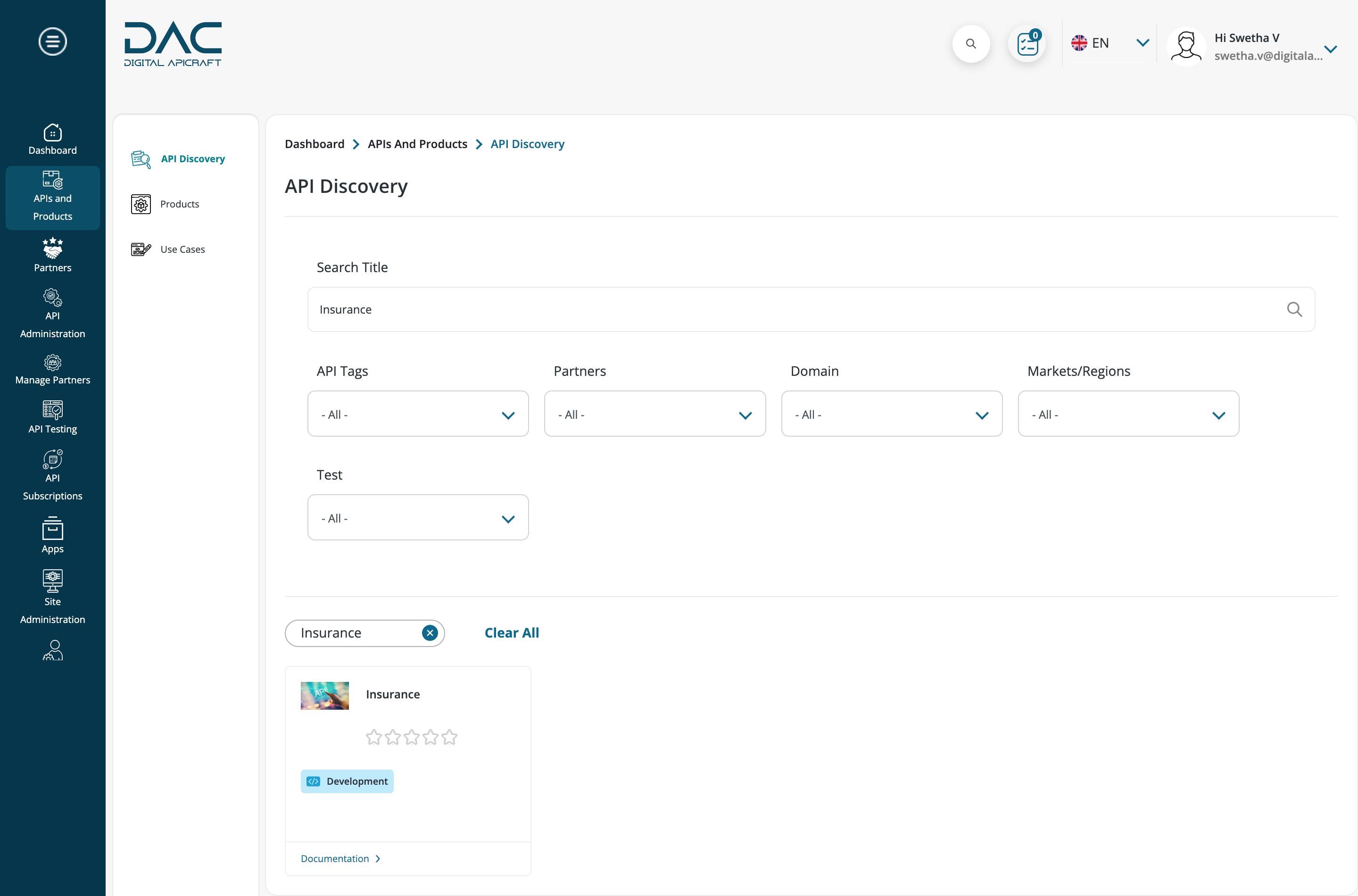The width and height of the screenshot is (1358, 896).
Task: Open the global search magnifier in header
Action: tap(971, 43)
